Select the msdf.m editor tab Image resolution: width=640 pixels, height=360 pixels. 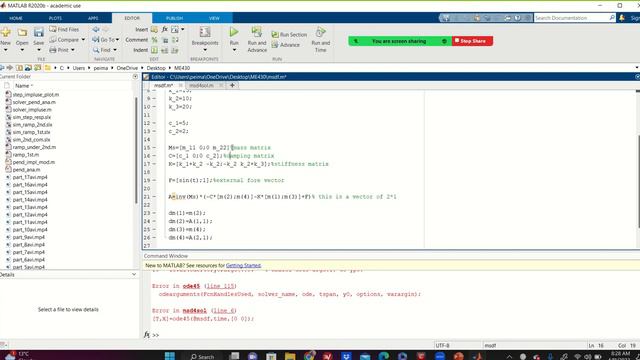coord(163,85)
